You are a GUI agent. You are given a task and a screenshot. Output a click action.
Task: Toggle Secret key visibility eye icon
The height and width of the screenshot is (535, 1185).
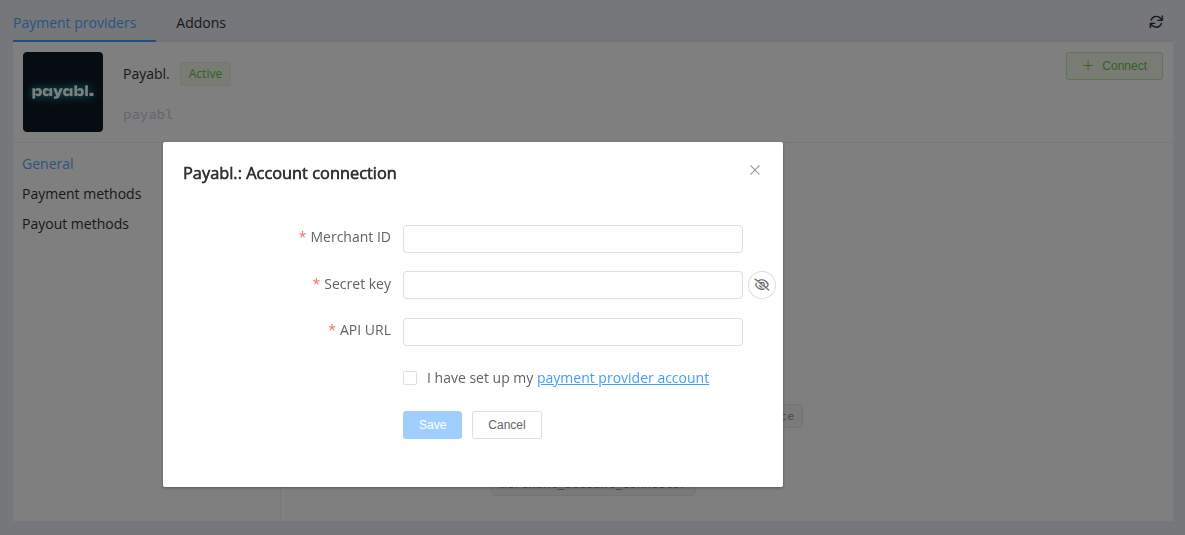tap(762, 285)
